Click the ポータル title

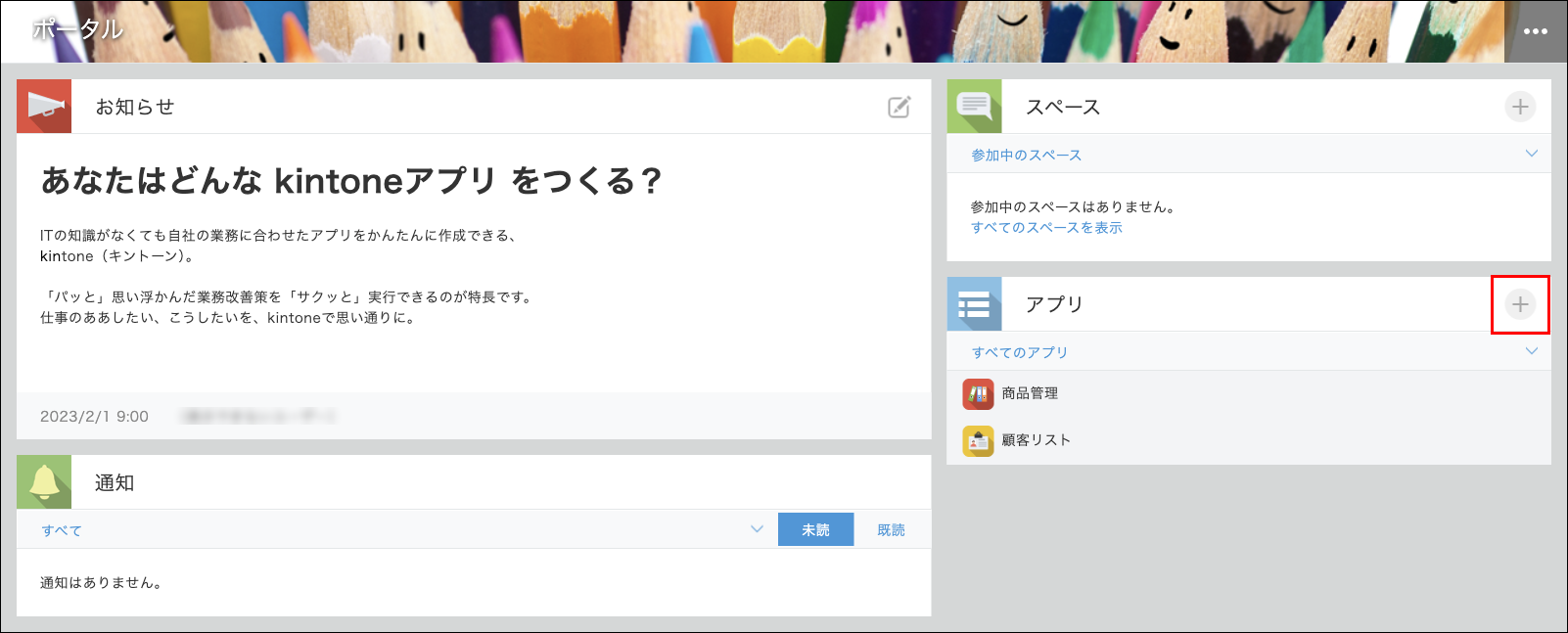[x=78, y=29]
